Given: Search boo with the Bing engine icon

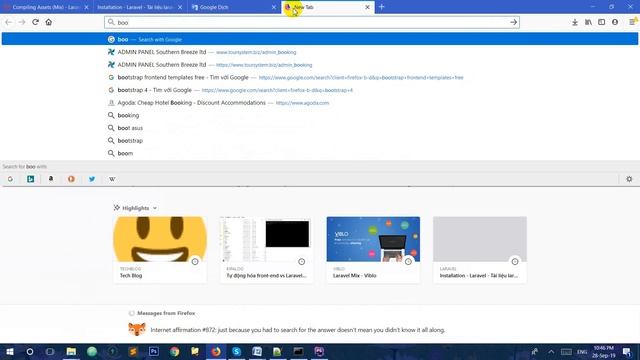Looking at the screenshot, I should 31,179.
